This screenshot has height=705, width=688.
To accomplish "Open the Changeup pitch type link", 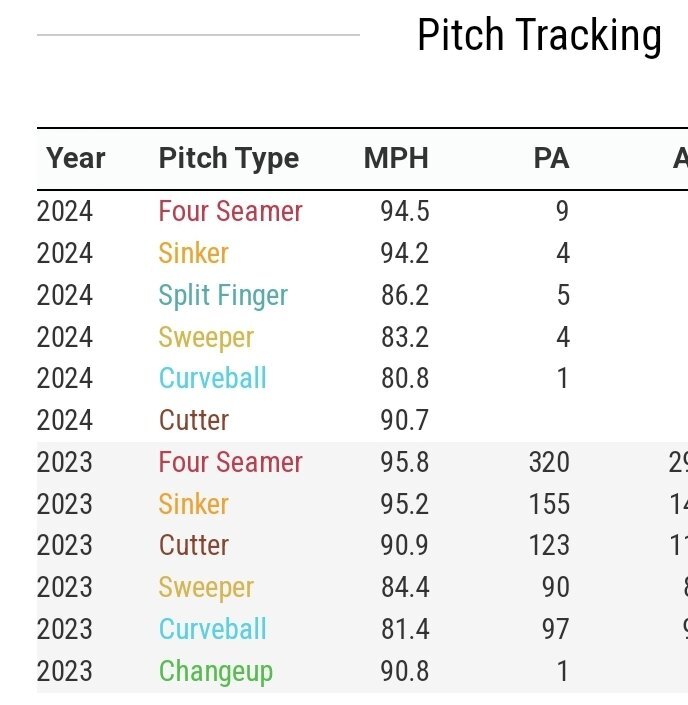I will point(215,672).
